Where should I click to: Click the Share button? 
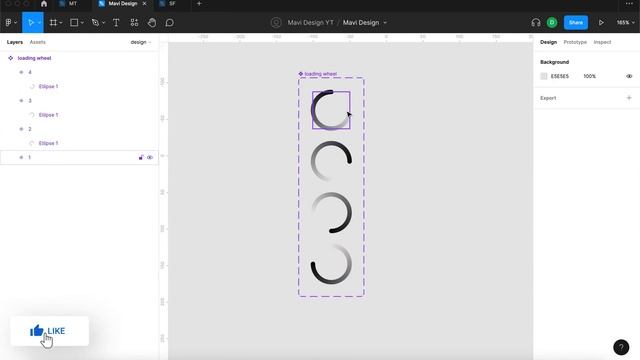(x=576, y=23)
